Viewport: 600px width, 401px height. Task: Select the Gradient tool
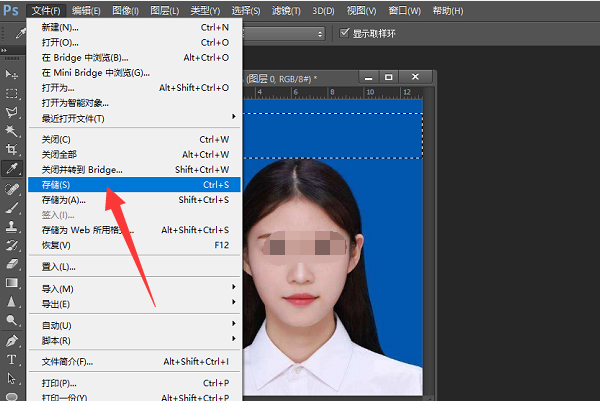pyautogui.click(x=11, y=283)
